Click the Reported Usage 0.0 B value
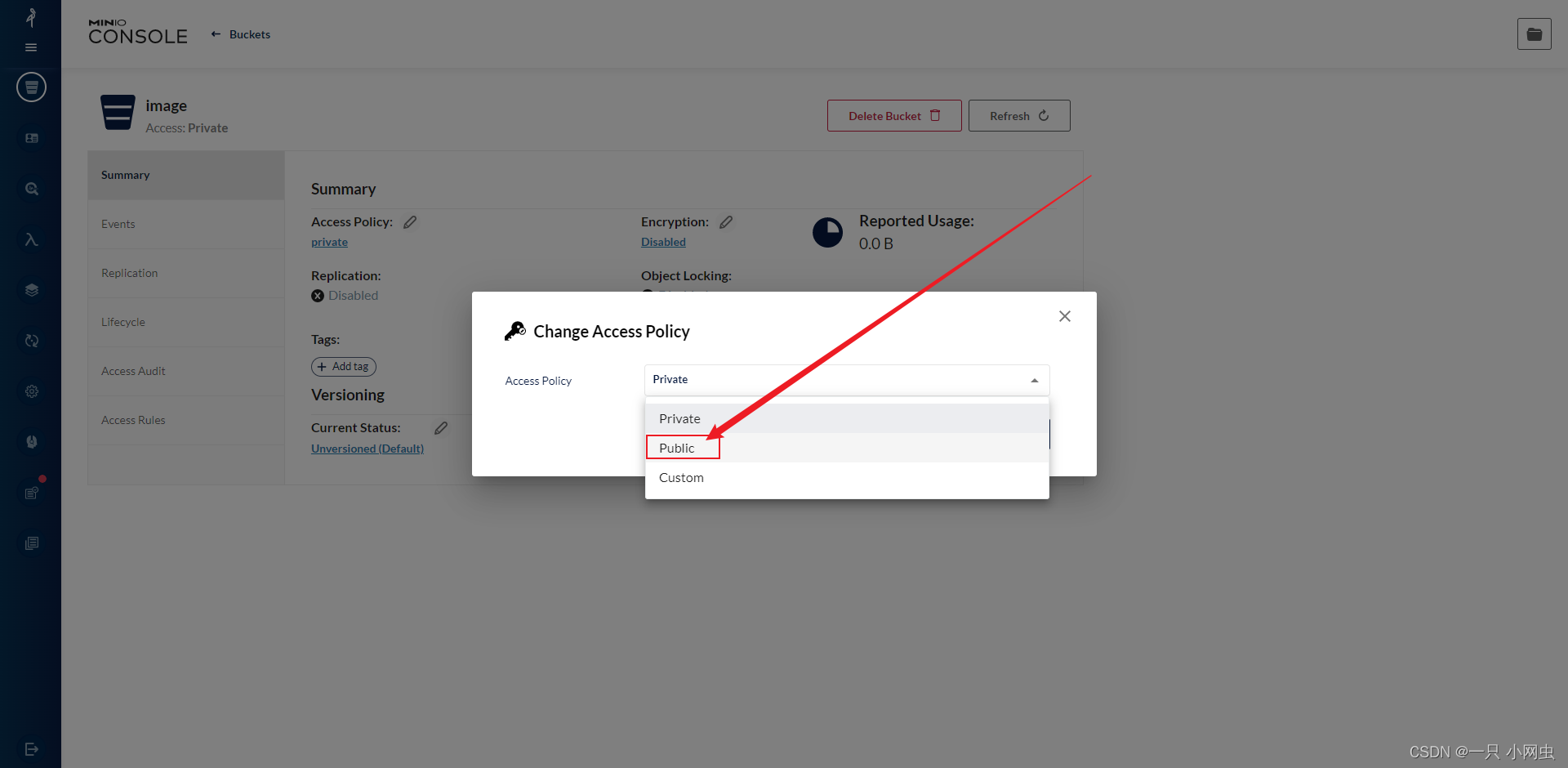Image resolution: width=1568 pixels, height=768 pixels. (x=876, y=243)
